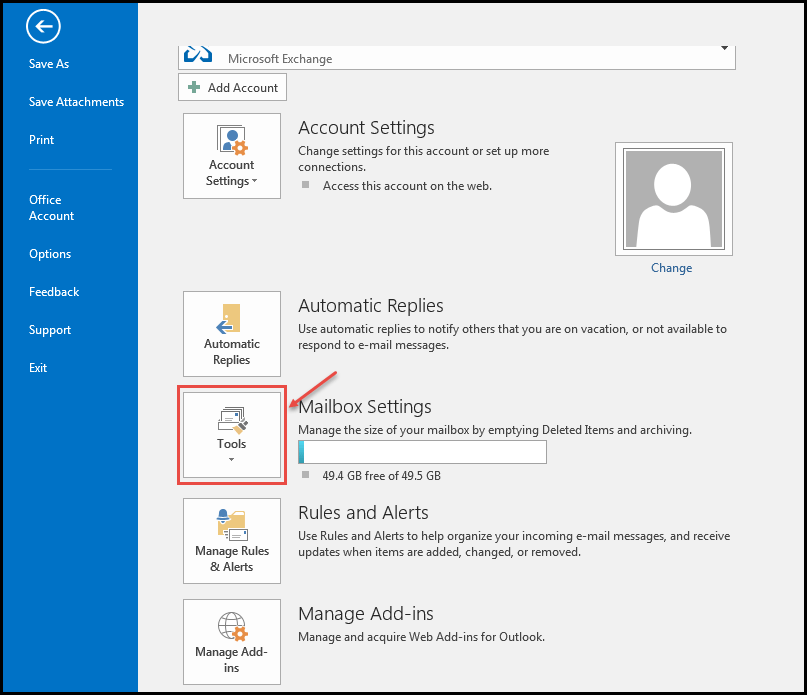807x695 pixels.
Task: Click the Change link under profile photo
Action: [671, 268]
